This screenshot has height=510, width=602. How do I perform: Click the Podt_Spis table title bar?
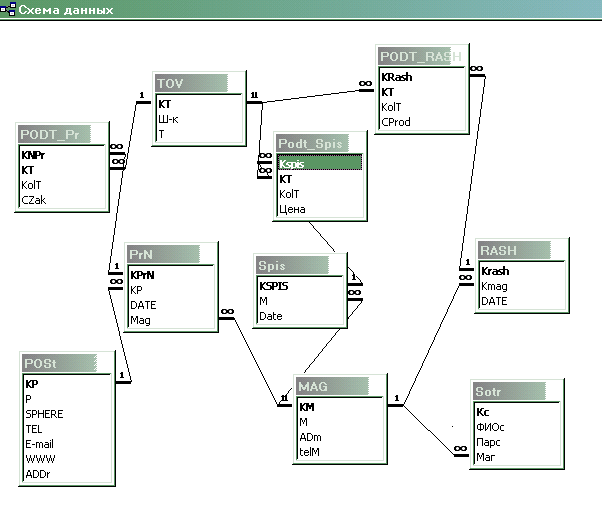coord(318,144)
